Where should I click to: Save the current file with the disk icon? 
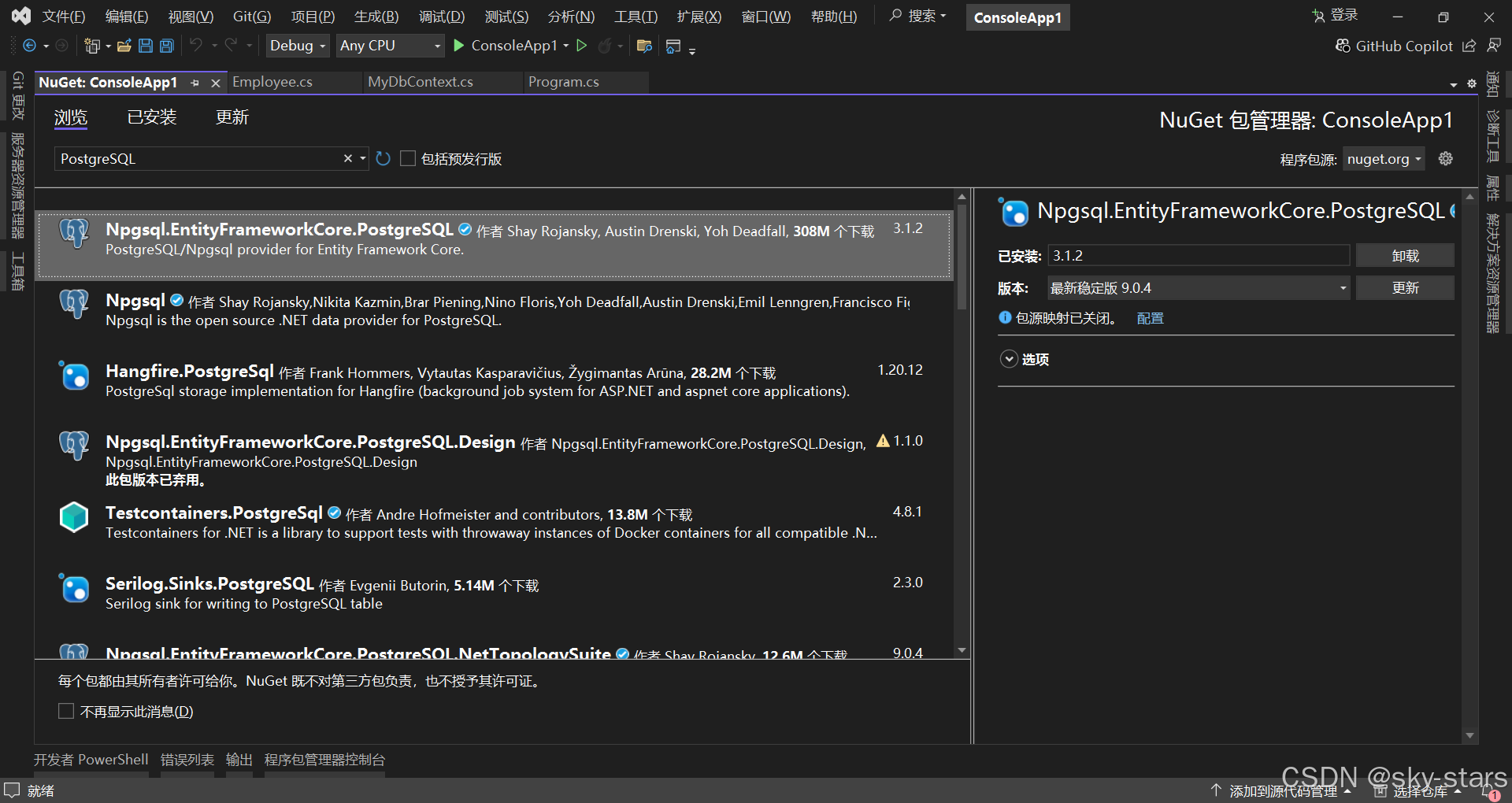[x=146, y=46]
